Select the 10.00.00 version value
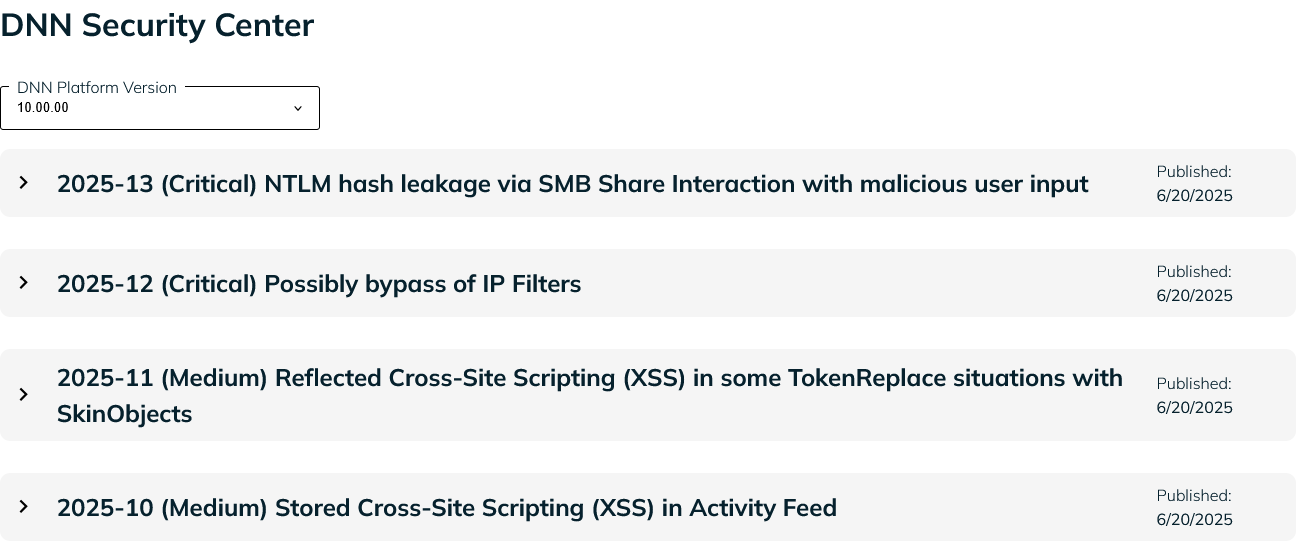 (43, 108)
